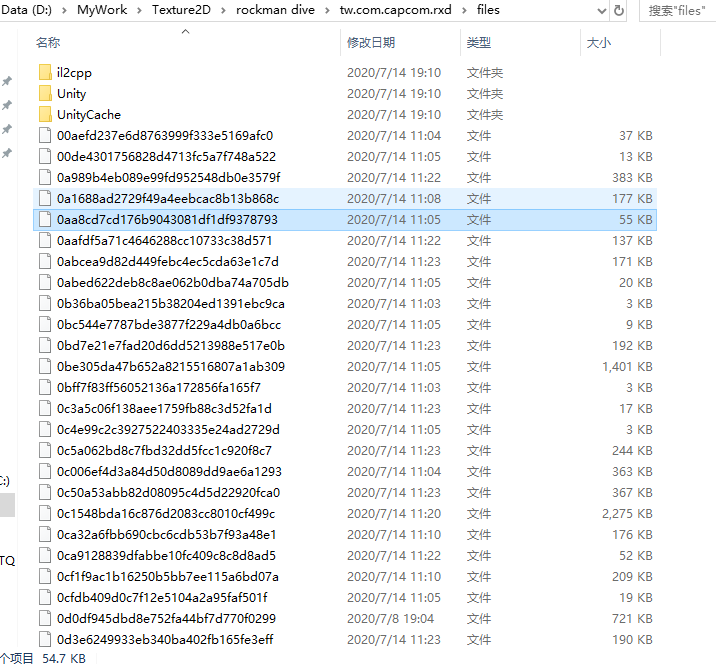Expand chevron after MyWork breadcrumb
716x666 pixels.
coord(139,10)
